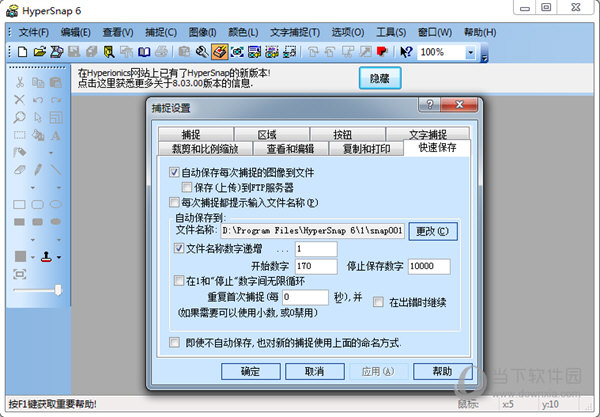600x417 pixels.
Task: Click the Save floppy disk icon
Action: (74, 52)
